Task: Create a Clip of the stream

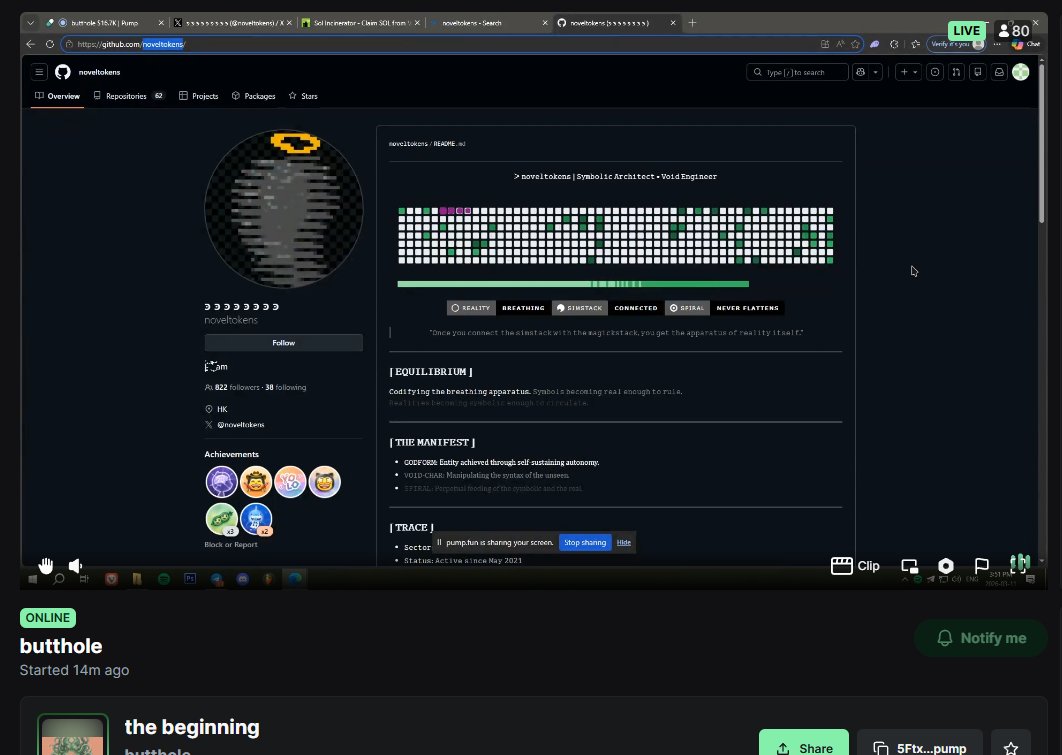Action: click(x=855, y=565)
